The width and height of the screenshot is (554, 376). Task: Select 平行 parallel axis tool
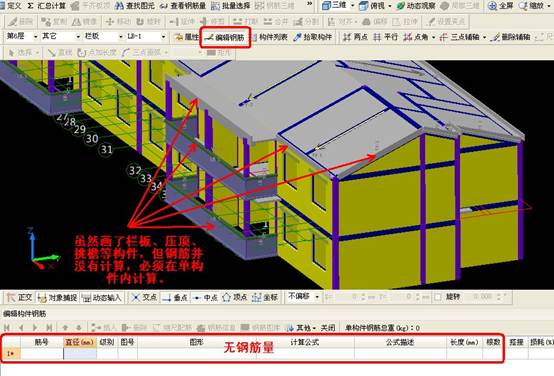(385, 37)
